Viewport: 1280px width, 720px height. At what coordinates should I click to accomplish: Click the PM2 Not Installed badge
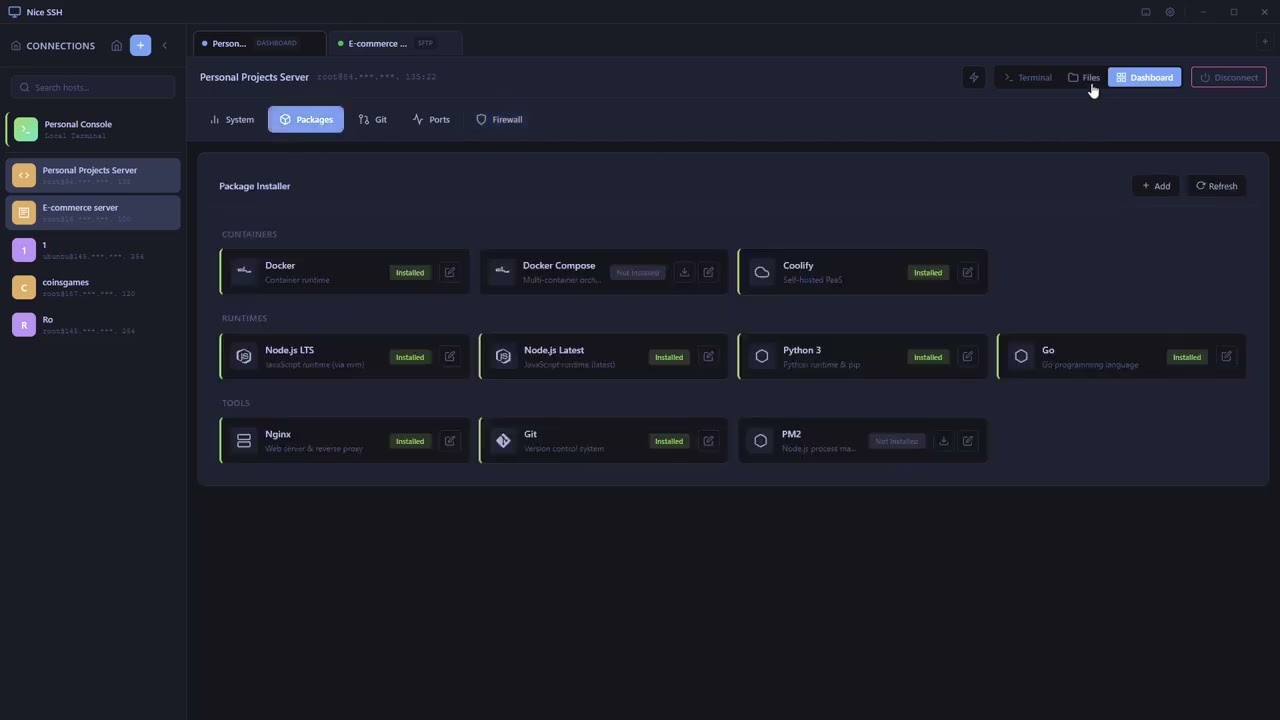897,441
